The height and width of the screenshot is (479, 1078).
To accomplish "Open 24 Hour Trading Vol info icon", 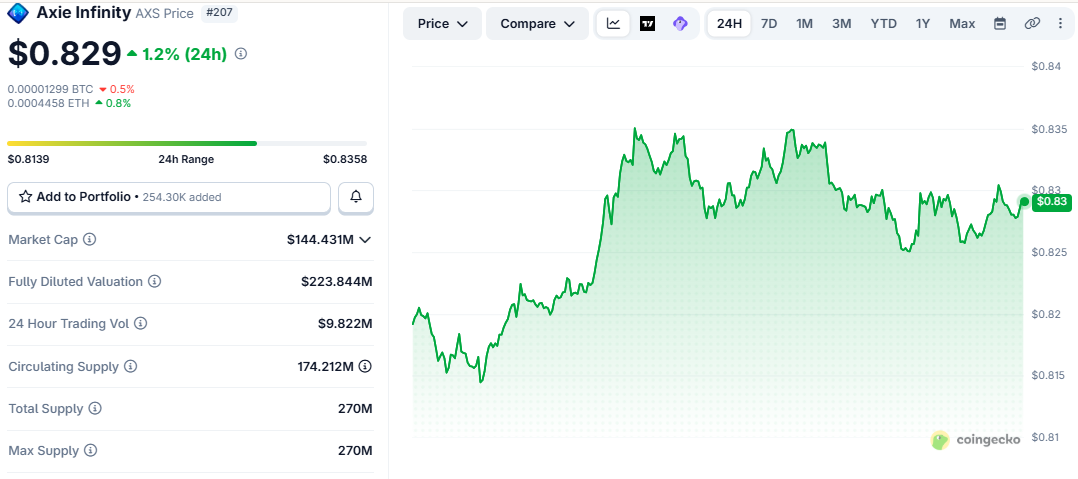I will (140, 324).
